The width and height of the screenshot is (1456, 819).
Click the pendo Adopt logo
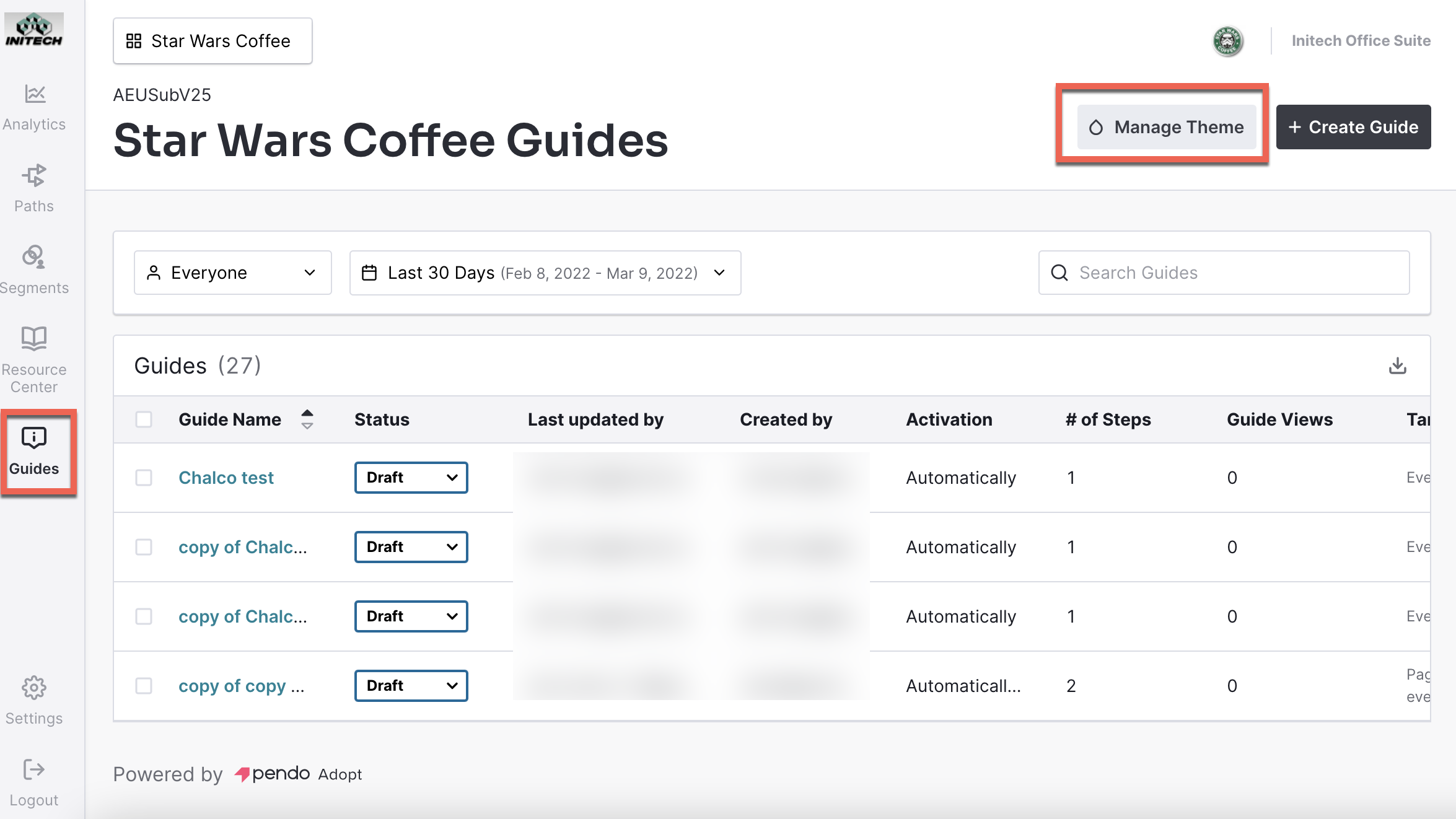[x=298, y=774]
